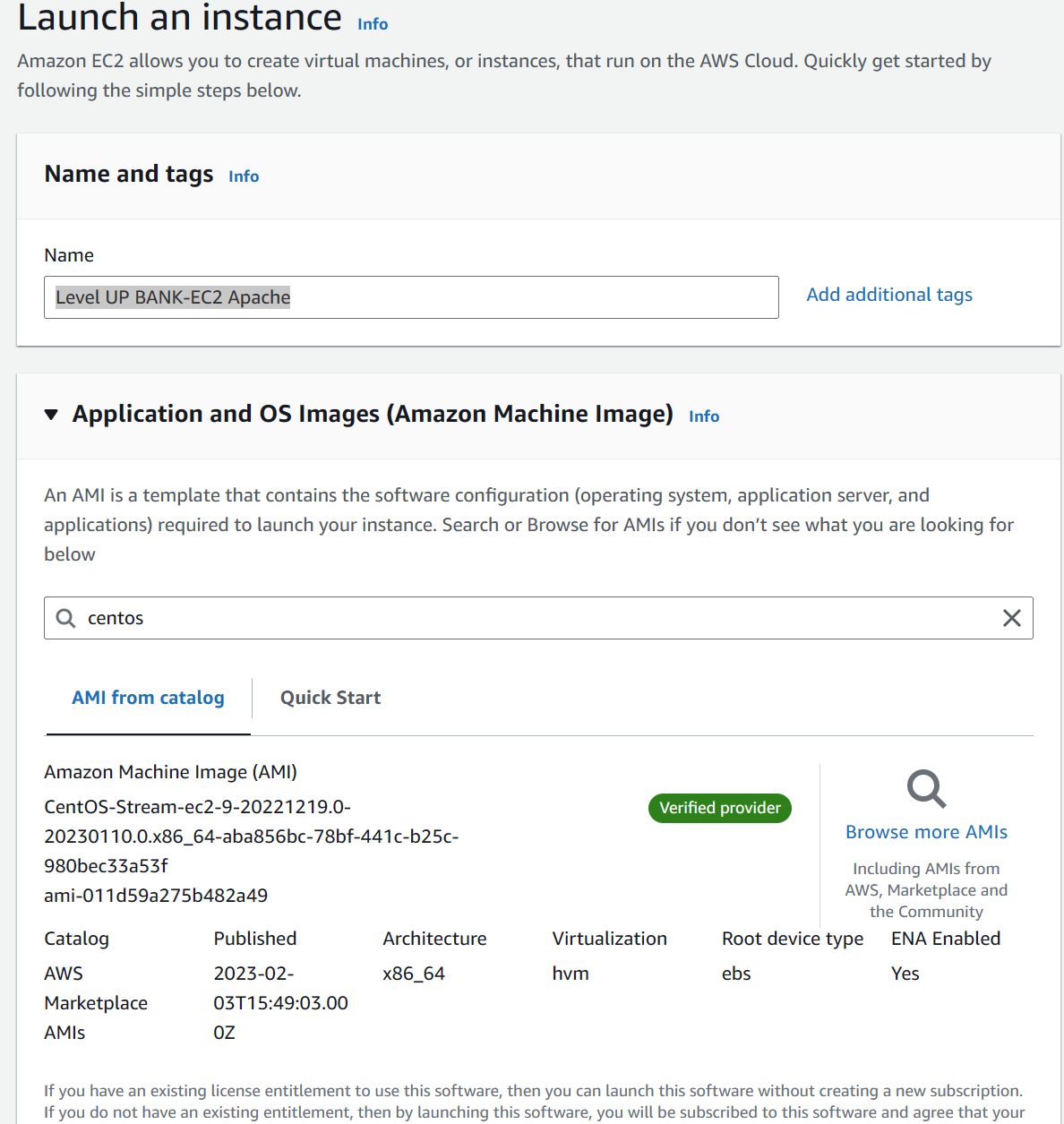1064x1124 pixels.
Task: Click the AWS Marketplace AMIs catalog value
Action: coord(96,1003)
